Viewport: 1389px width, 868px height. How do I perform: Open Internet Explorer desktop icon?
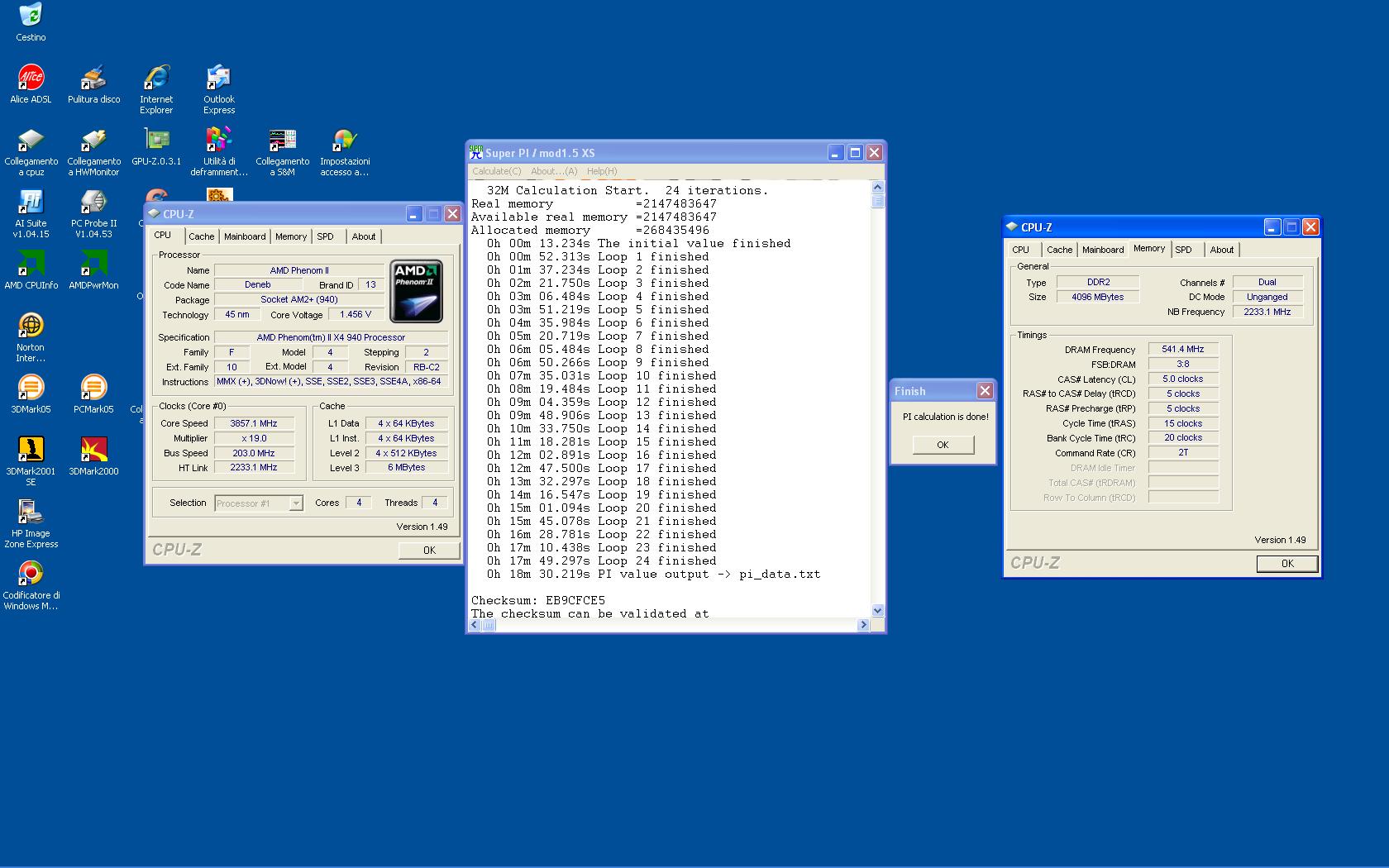coord(156,88)
